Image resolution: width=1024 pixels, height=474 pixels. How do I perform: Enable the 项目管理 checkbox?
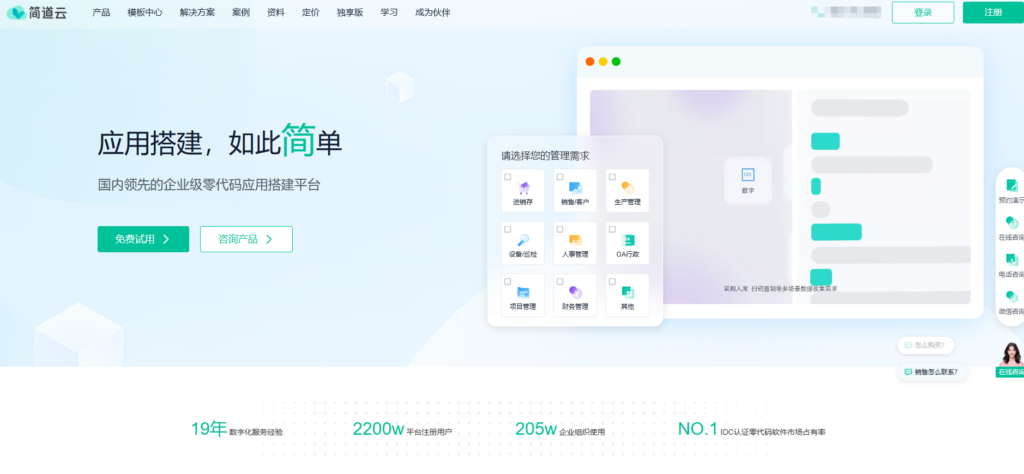(x=507, y=281)
